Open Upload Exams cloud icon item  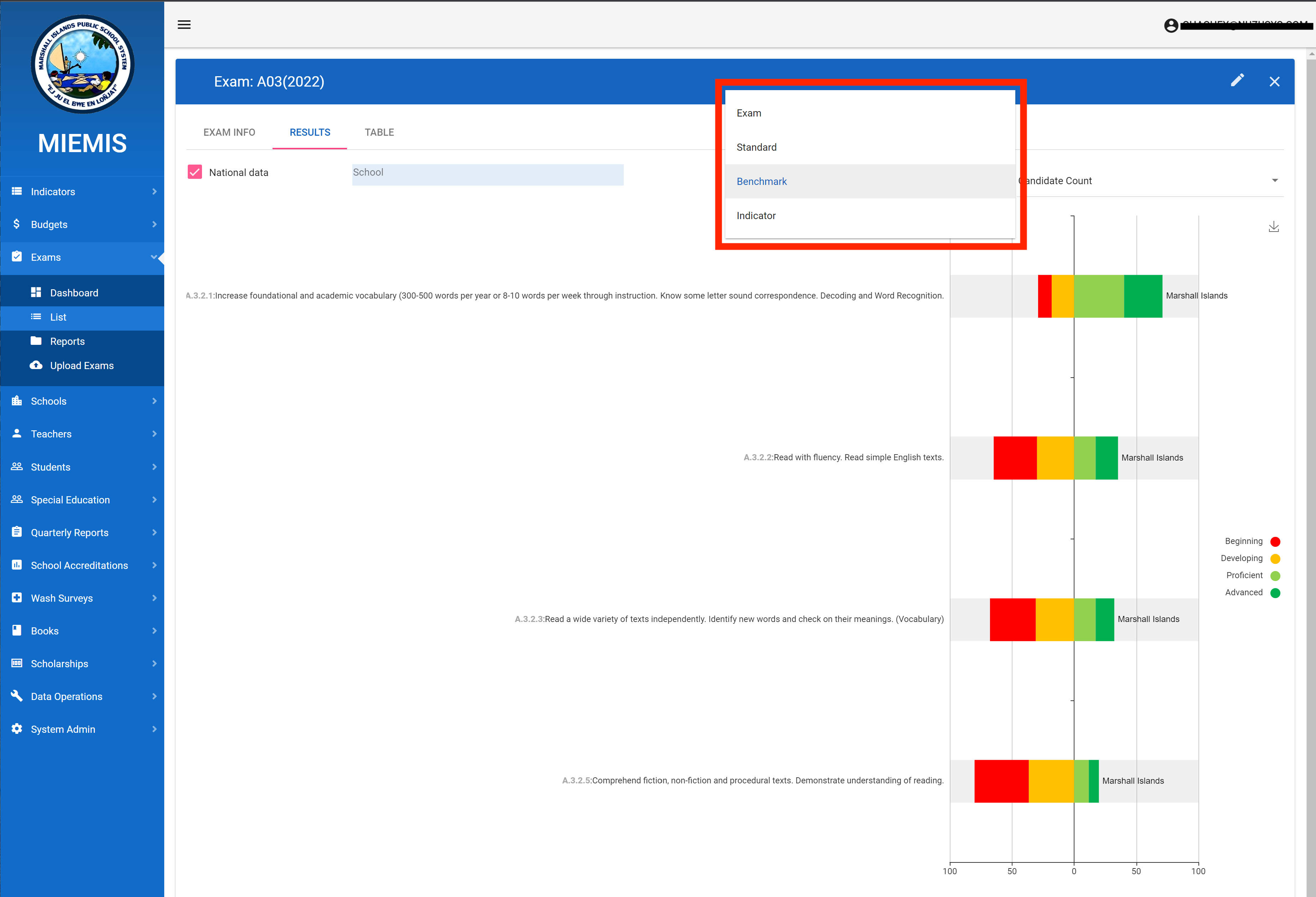[82, 366]
